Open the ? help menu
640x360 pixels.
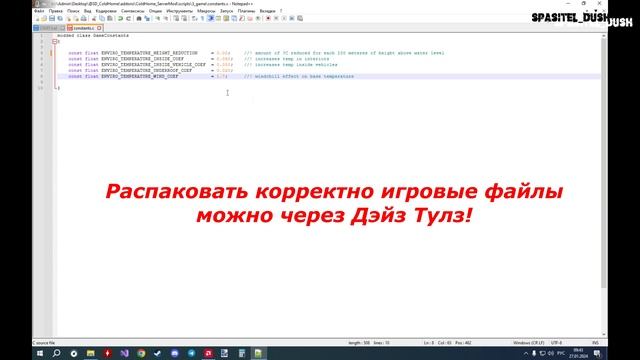281,11
